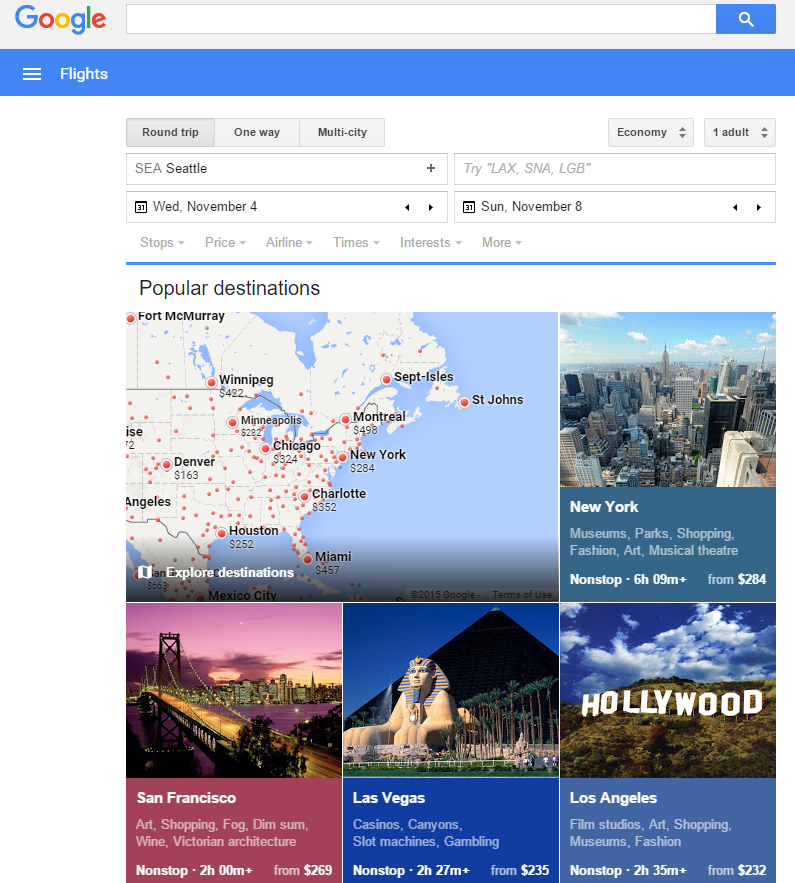Select the Multi-city option
The width and height of the screenshot is (795, 883).
tap(342, 132)
